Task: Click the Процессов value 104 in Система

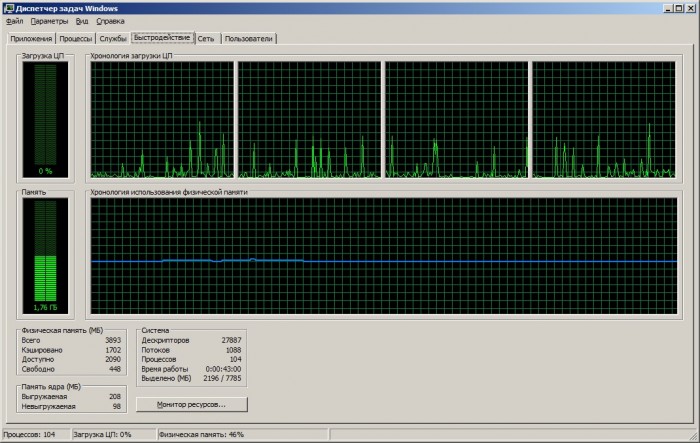Action: pyautogui.click(x=235, y=359)
